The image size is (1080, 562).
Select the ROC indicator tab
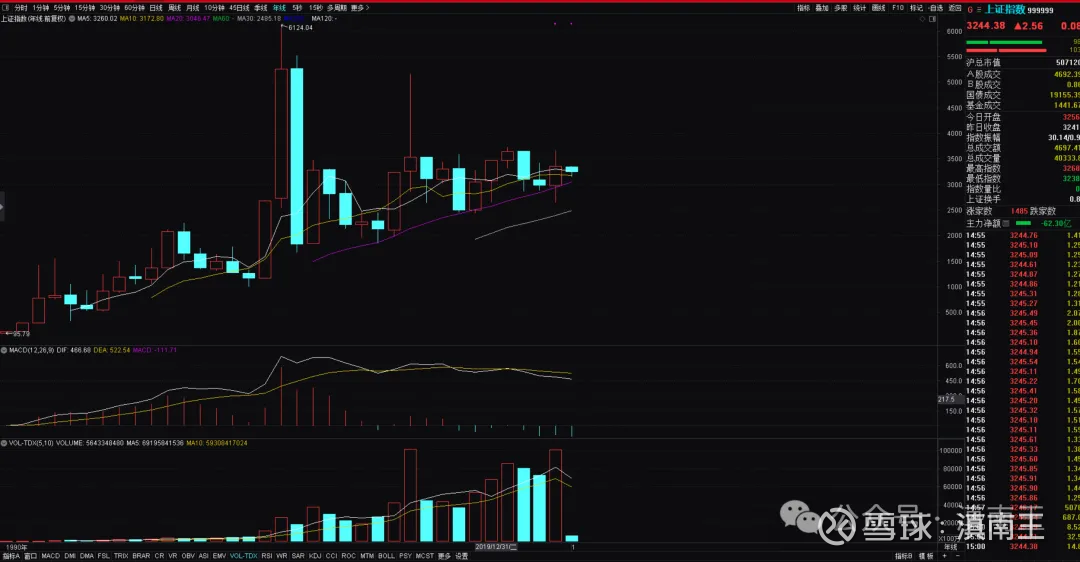click(x=349, y=556)
